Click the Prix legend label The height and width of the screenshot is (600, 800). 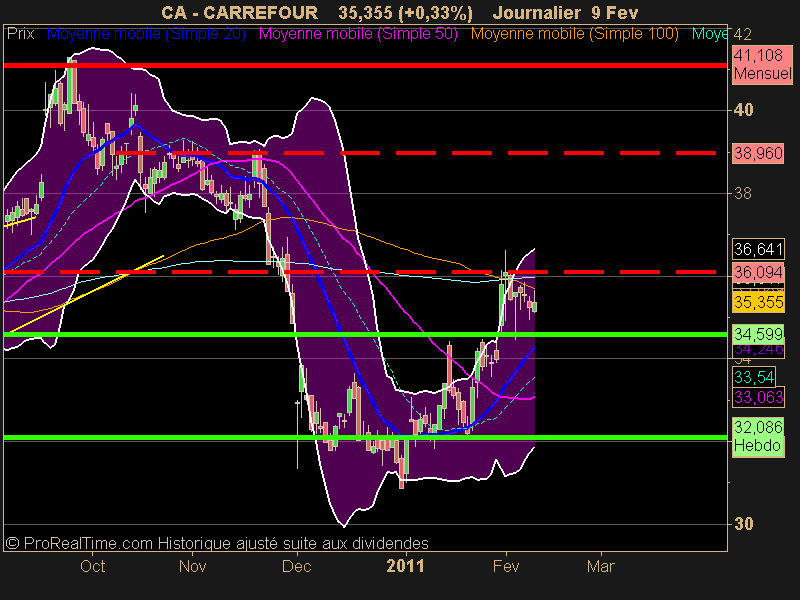coord(20,34)
